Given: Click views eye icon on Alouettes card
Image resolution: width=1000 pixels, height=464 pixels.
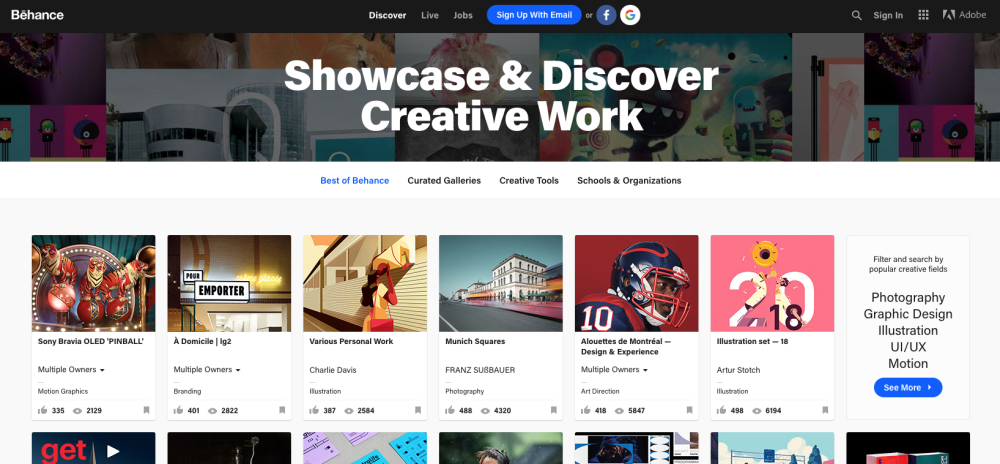Looking at the screenshot, I should coord(621,411).
